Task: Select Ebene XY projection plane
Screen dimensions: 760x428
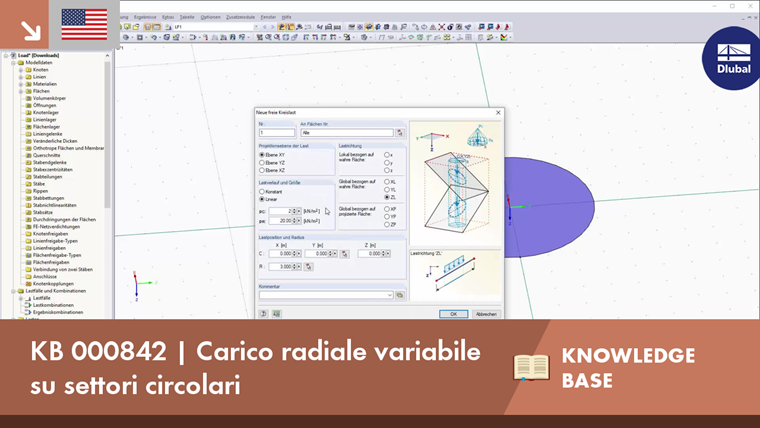Action: point(262,155)
